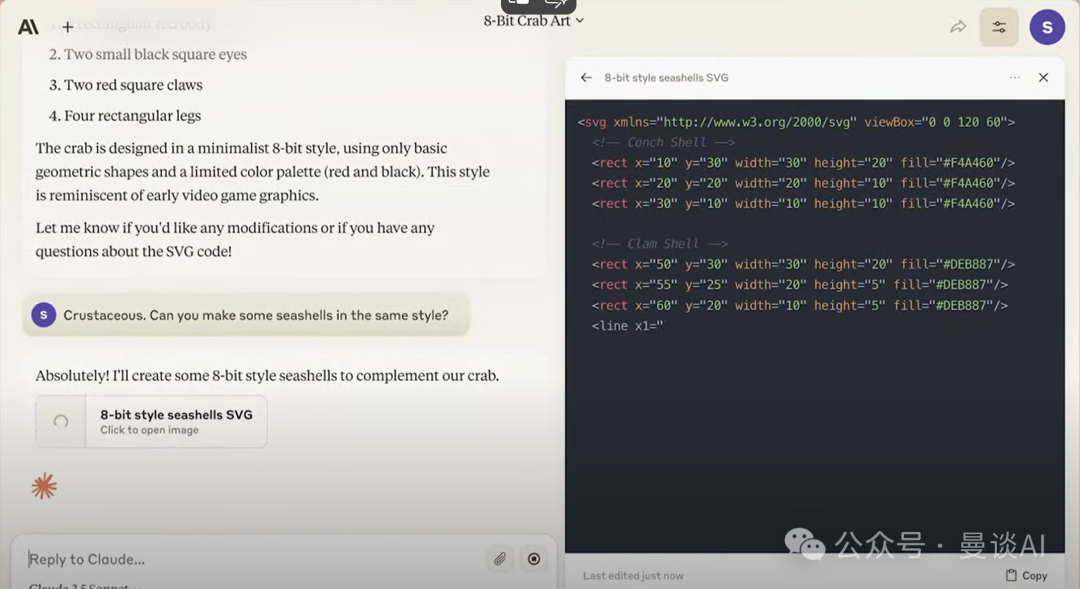Open artifact three-dot more options
Viewport: 1080px width, 589px height.
tap(1015, 78)
